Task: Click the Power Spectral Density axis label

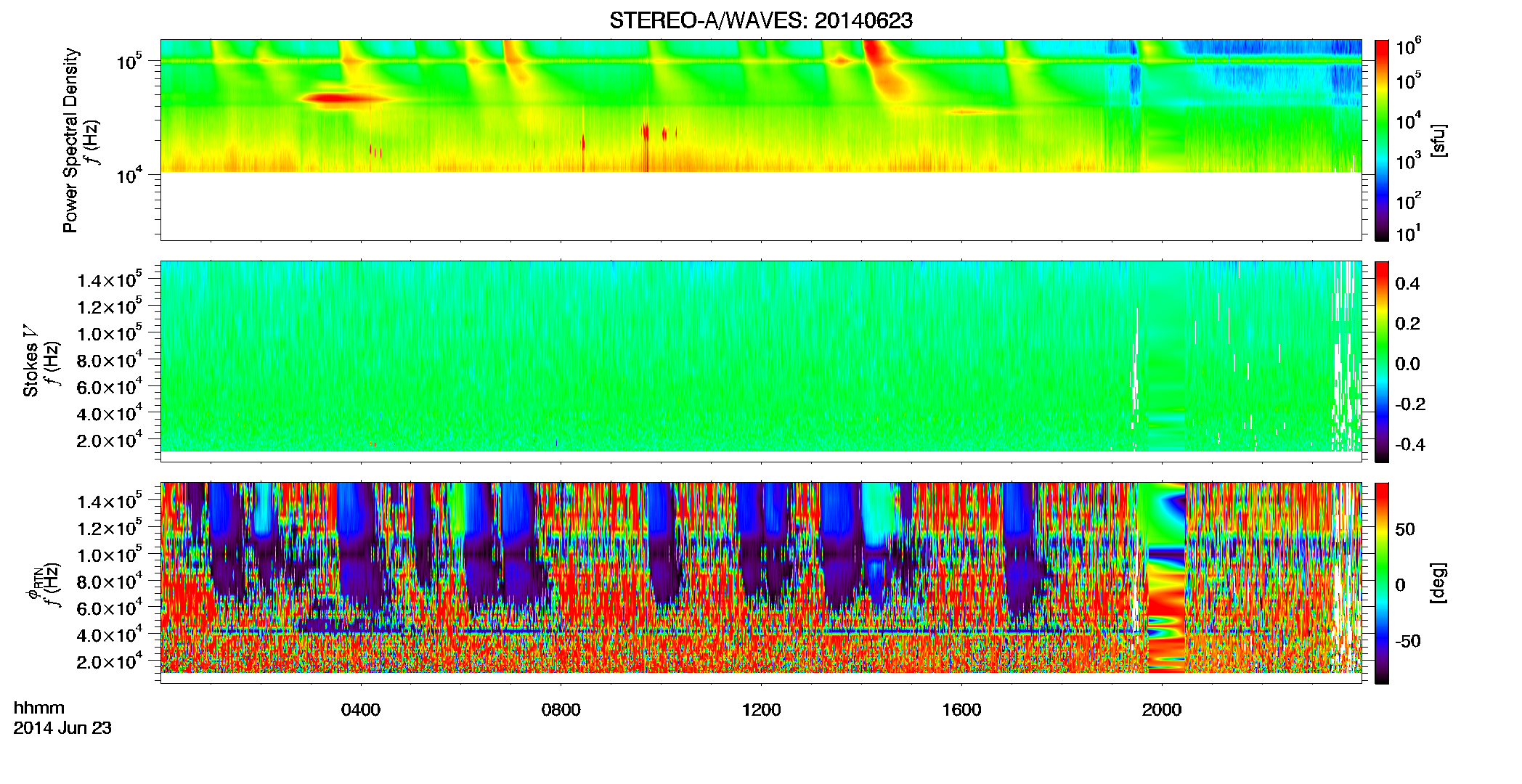Action: 70,140
